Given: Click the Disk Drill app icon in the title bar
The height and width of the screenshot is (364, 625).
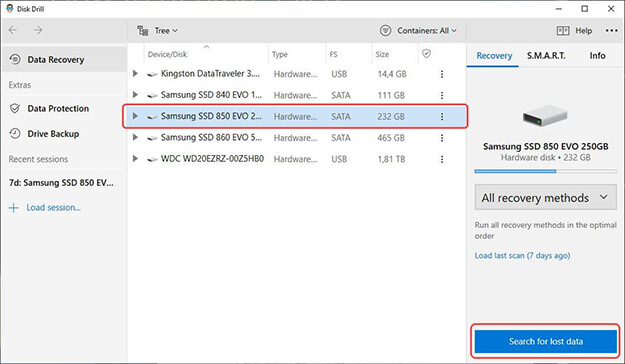Looking at the screenshot, I should 10,8.
